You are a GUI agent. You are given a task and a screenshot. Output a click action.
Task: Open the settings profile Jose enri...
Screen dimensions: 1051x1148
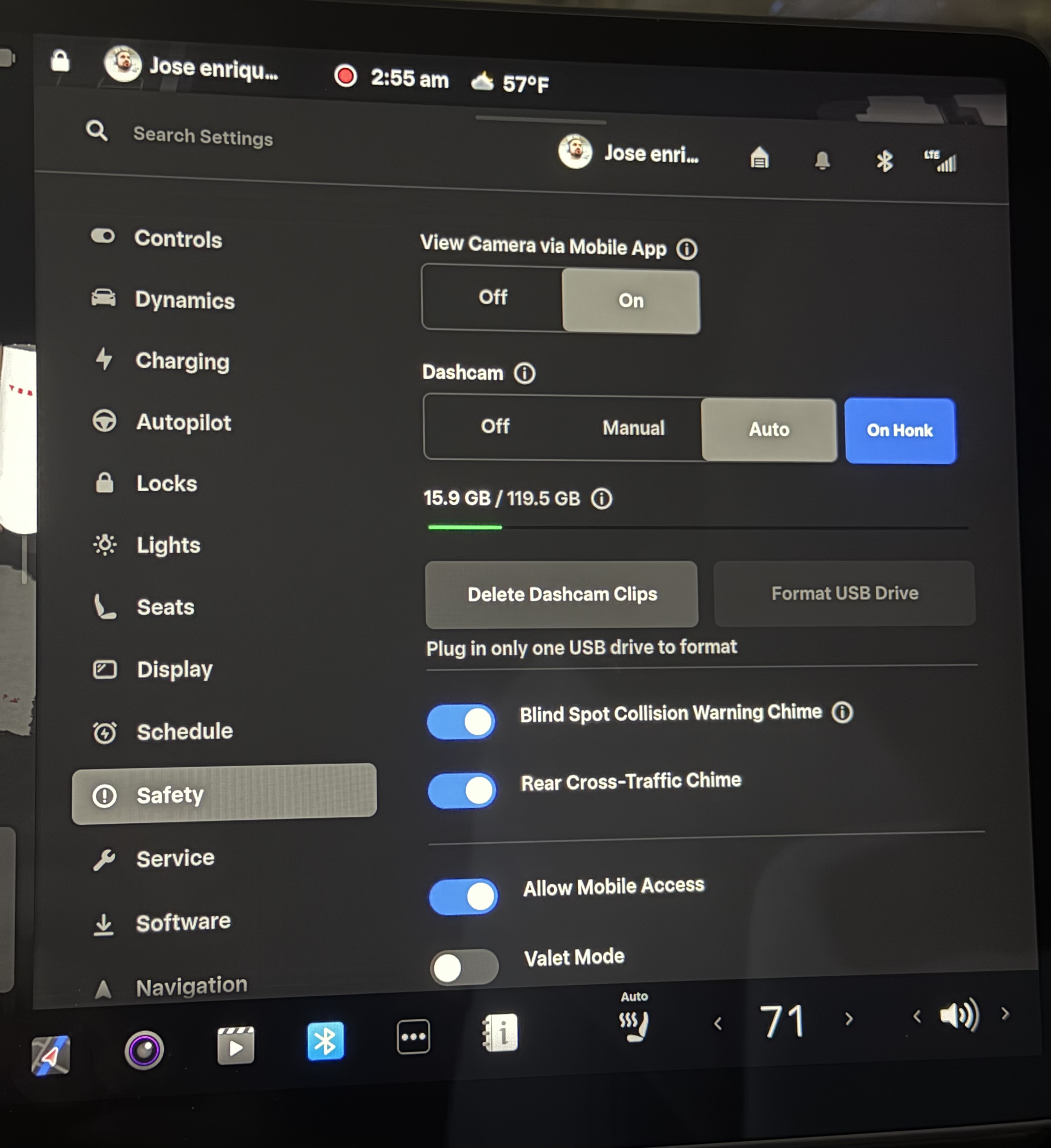click(629, 152)
